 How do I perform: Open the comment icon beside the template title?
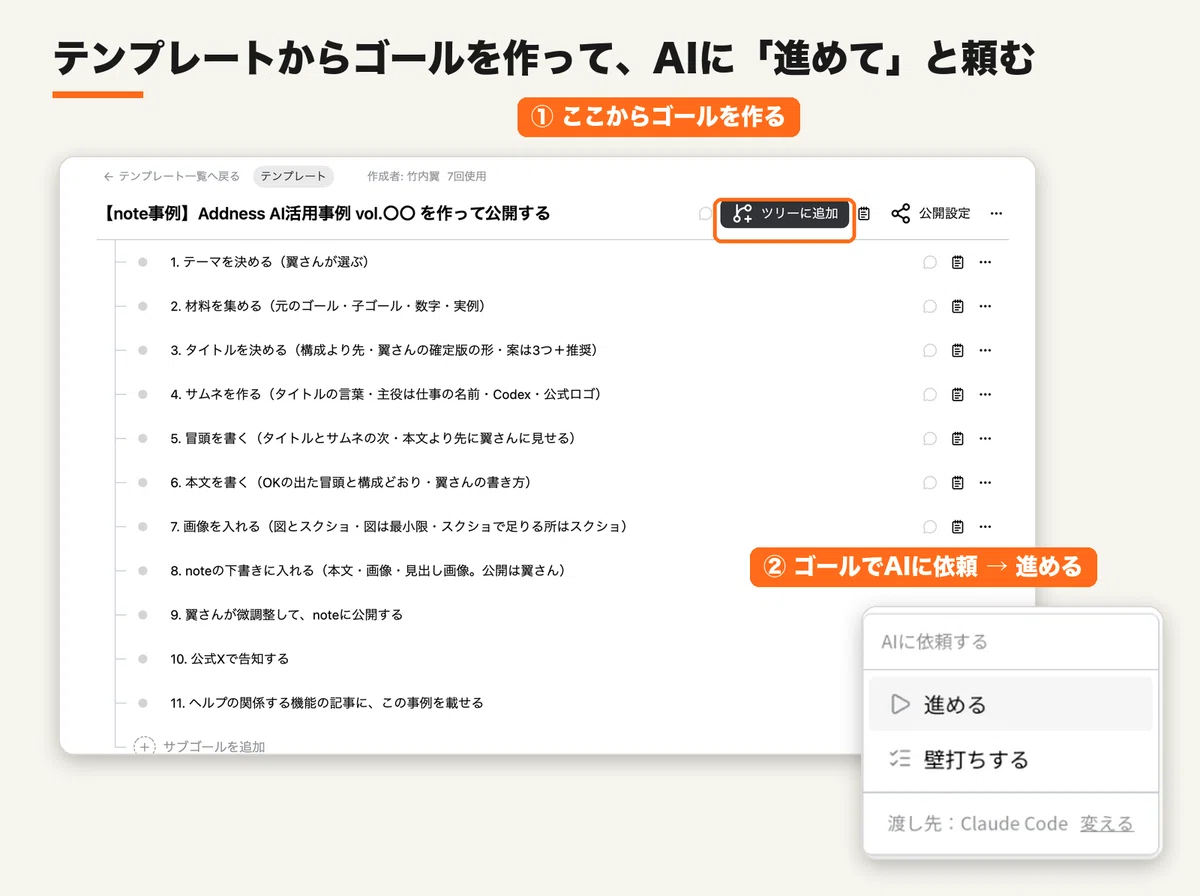point(705,214)
